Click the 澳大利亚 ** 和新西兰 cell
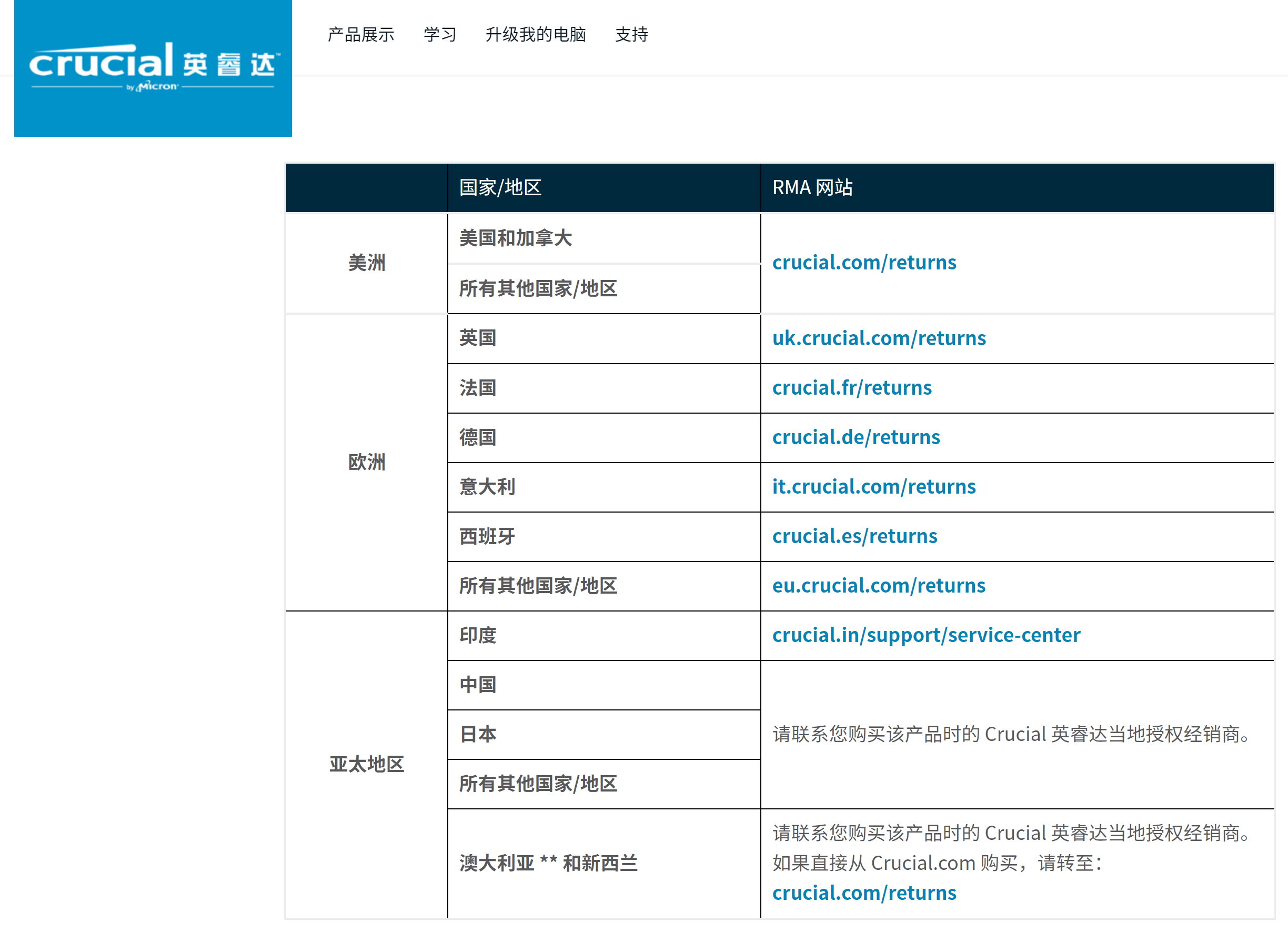1288x932 pixels. tap(604, 863)
